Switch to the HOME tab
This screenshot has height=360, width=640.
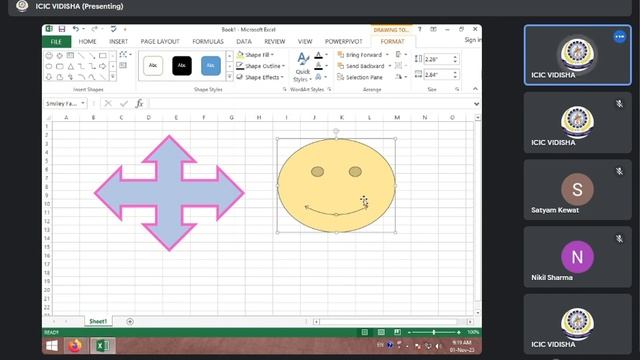point(87,42)
